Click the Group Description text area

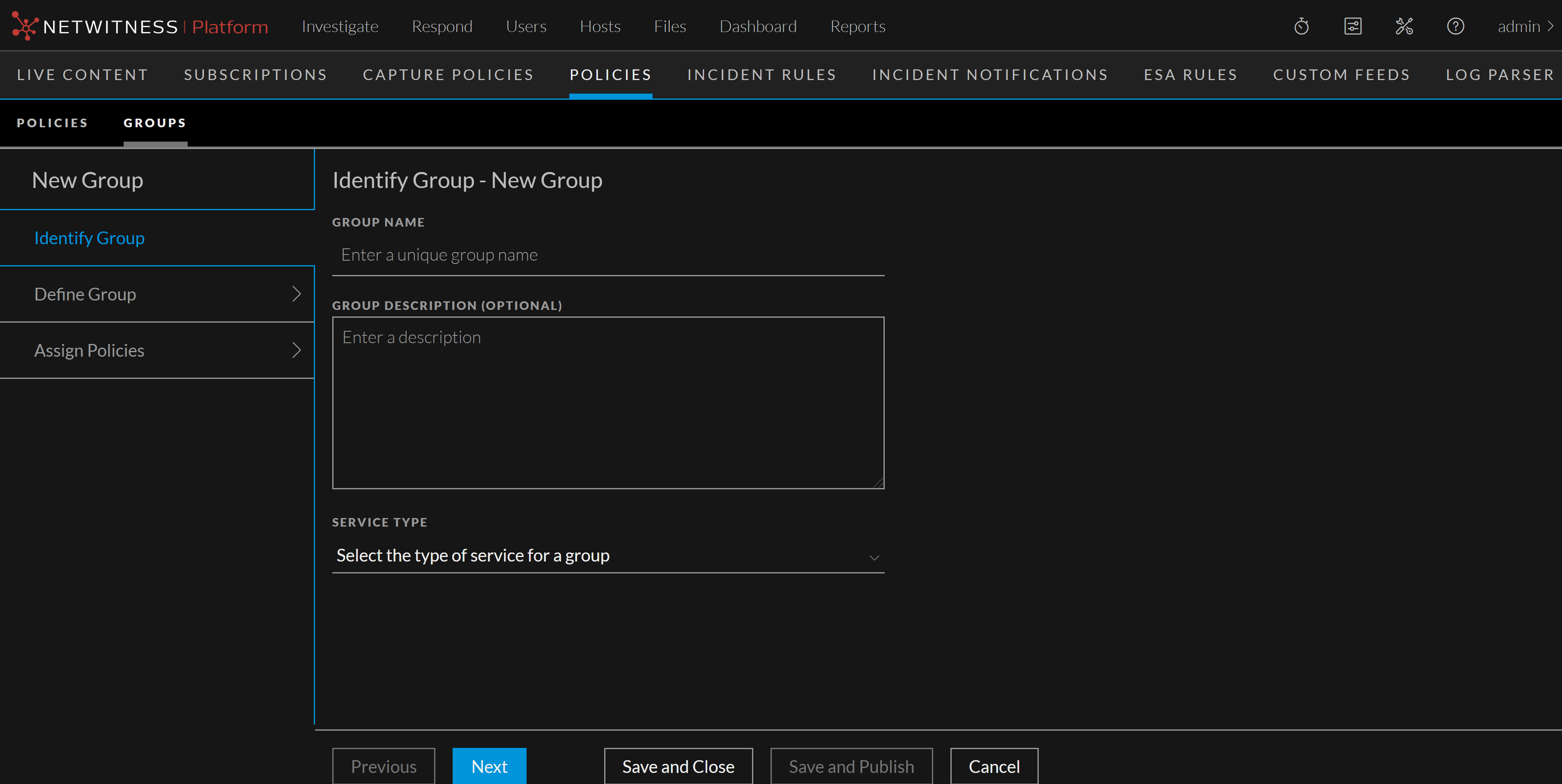(x=607, y=402)
